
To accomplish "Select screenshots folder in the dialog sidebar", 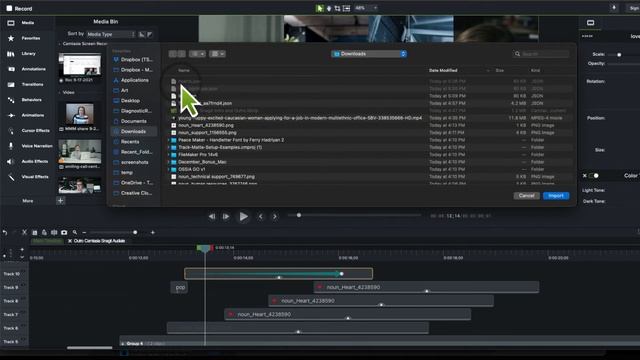I will tap(131, 162).
